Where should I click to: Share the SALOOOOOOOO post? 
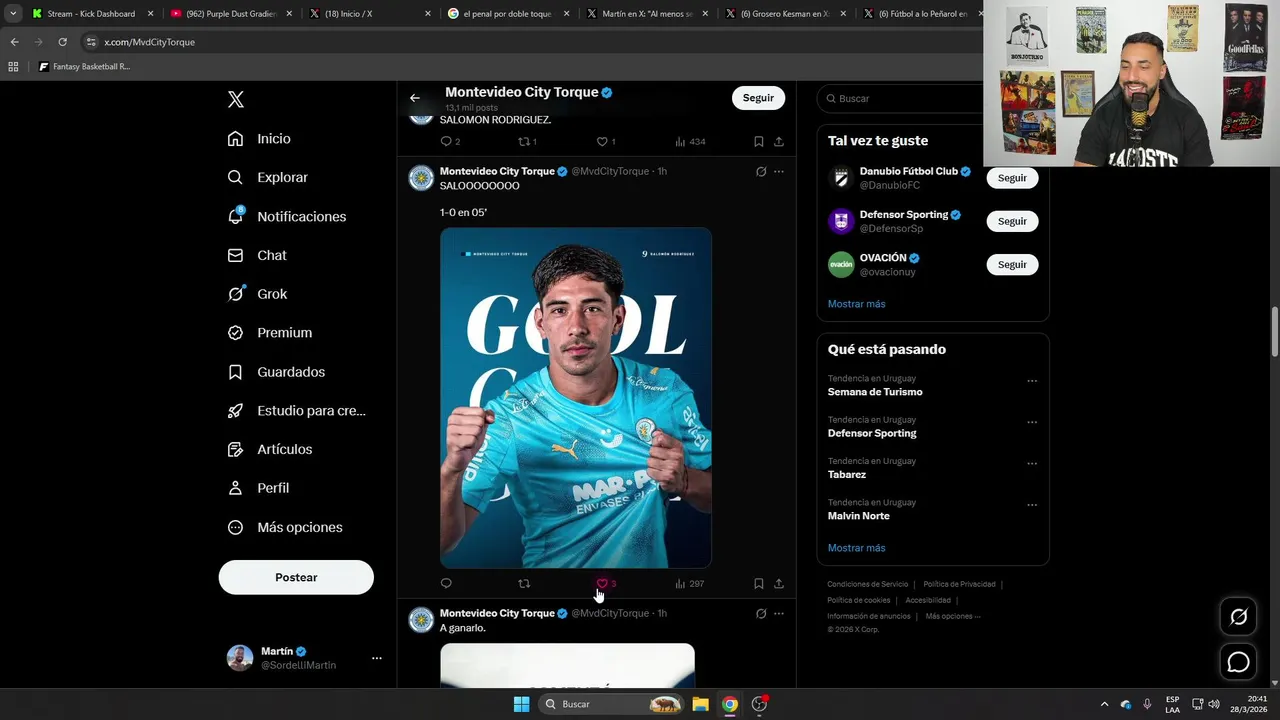[x=779, y=583]
